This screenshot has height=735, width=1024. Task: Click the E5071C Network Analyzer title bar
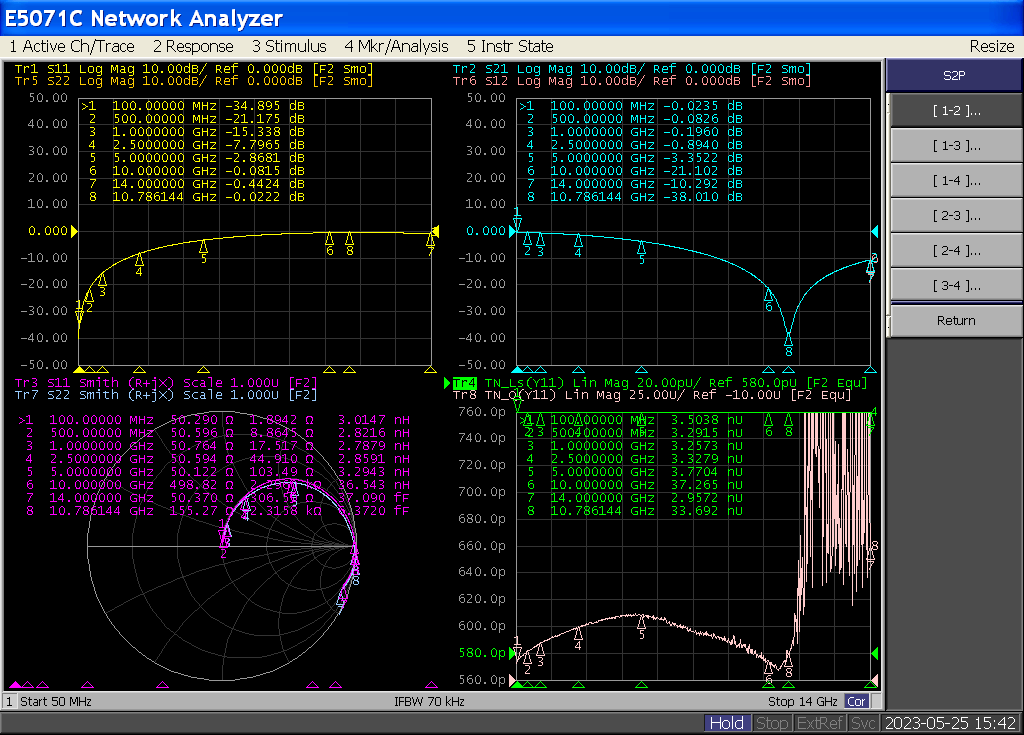click(x=512, y=18)
